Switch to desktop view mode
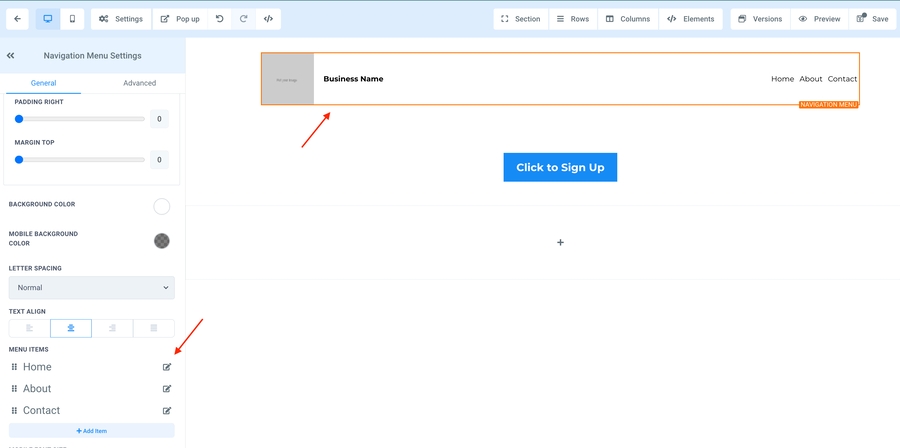Image resolution: width=900 pixels, height=448 pixels. pos(48,19)
